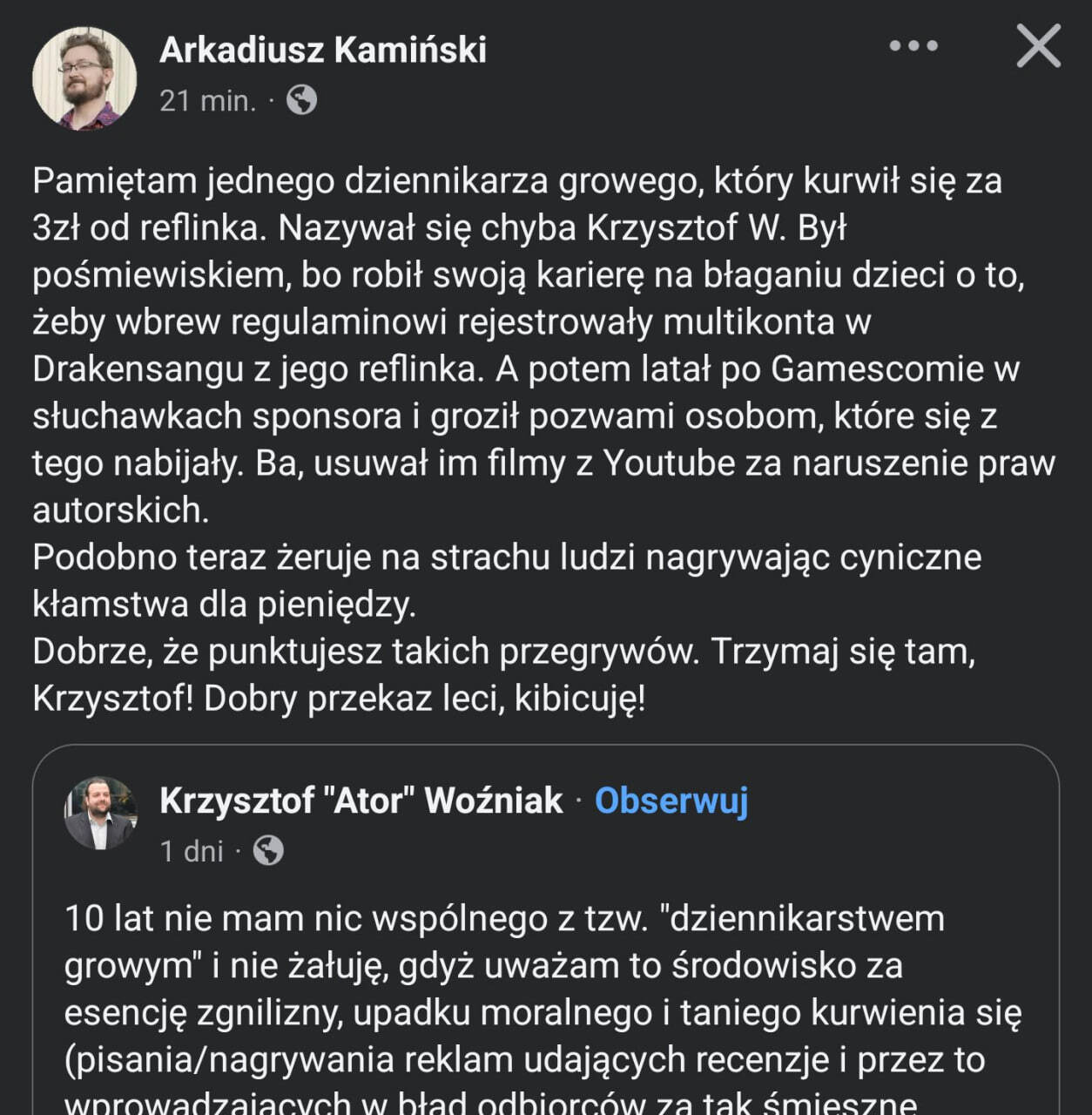
Task: Open the three-dot post options menu
Action: pyautogui.click(x=913, y=46)
